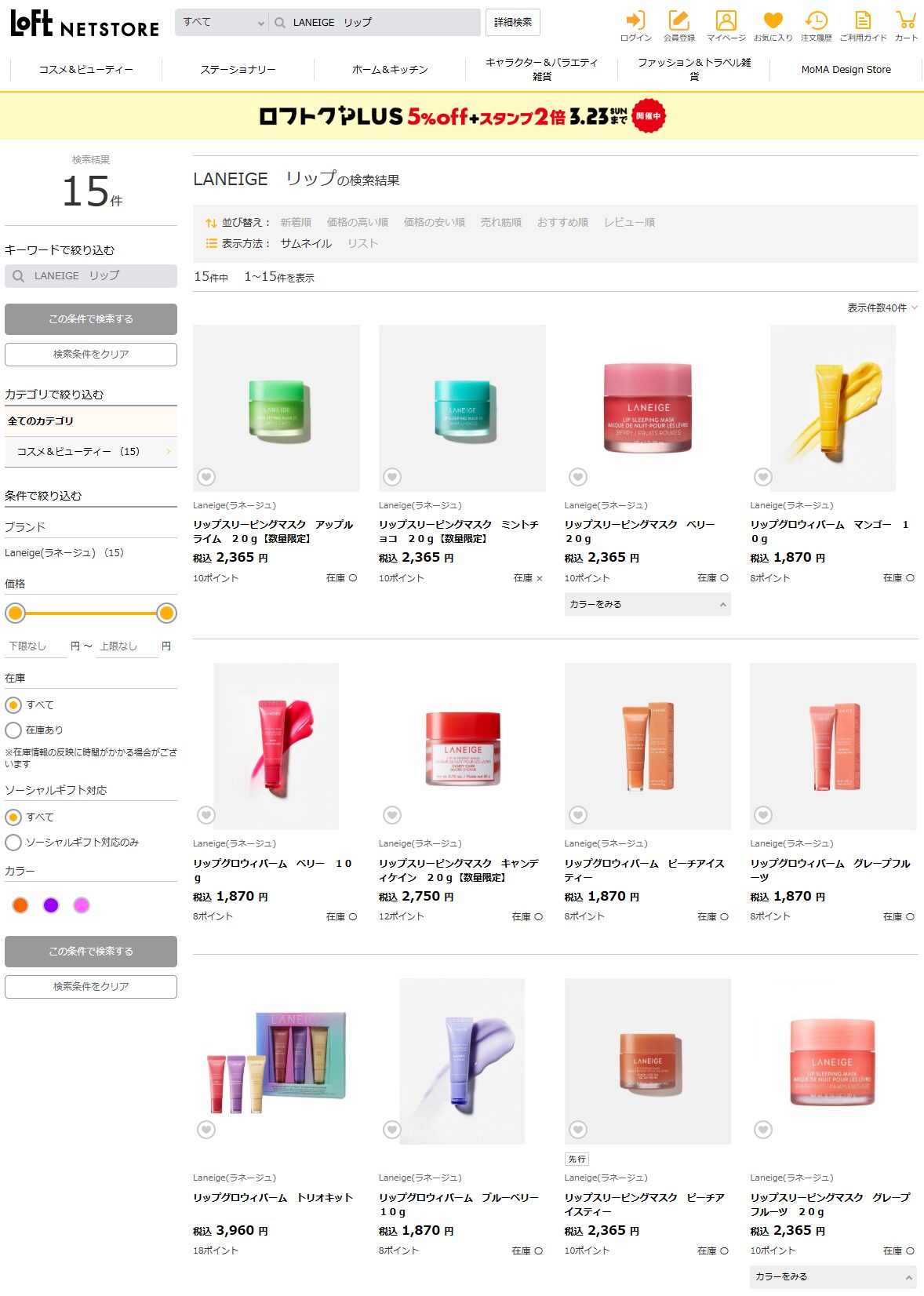924x1296 pixels.
Task: Click the sort order arrows icon
Action: [211, 223]
